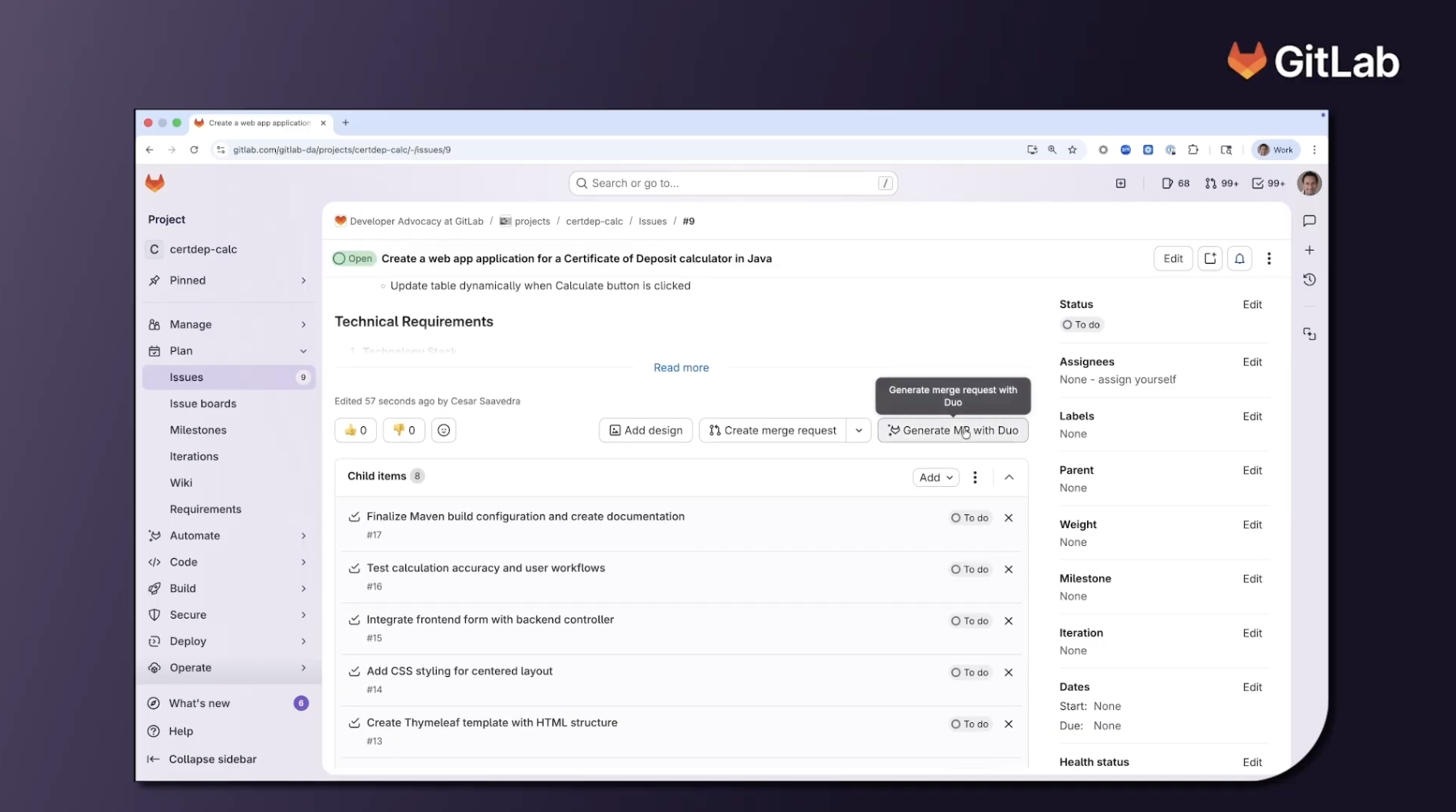The height and width of the screenshot is (812, 1456).
Task: Open the emoji reaction smiley picker
Action: tap(443, 429)
